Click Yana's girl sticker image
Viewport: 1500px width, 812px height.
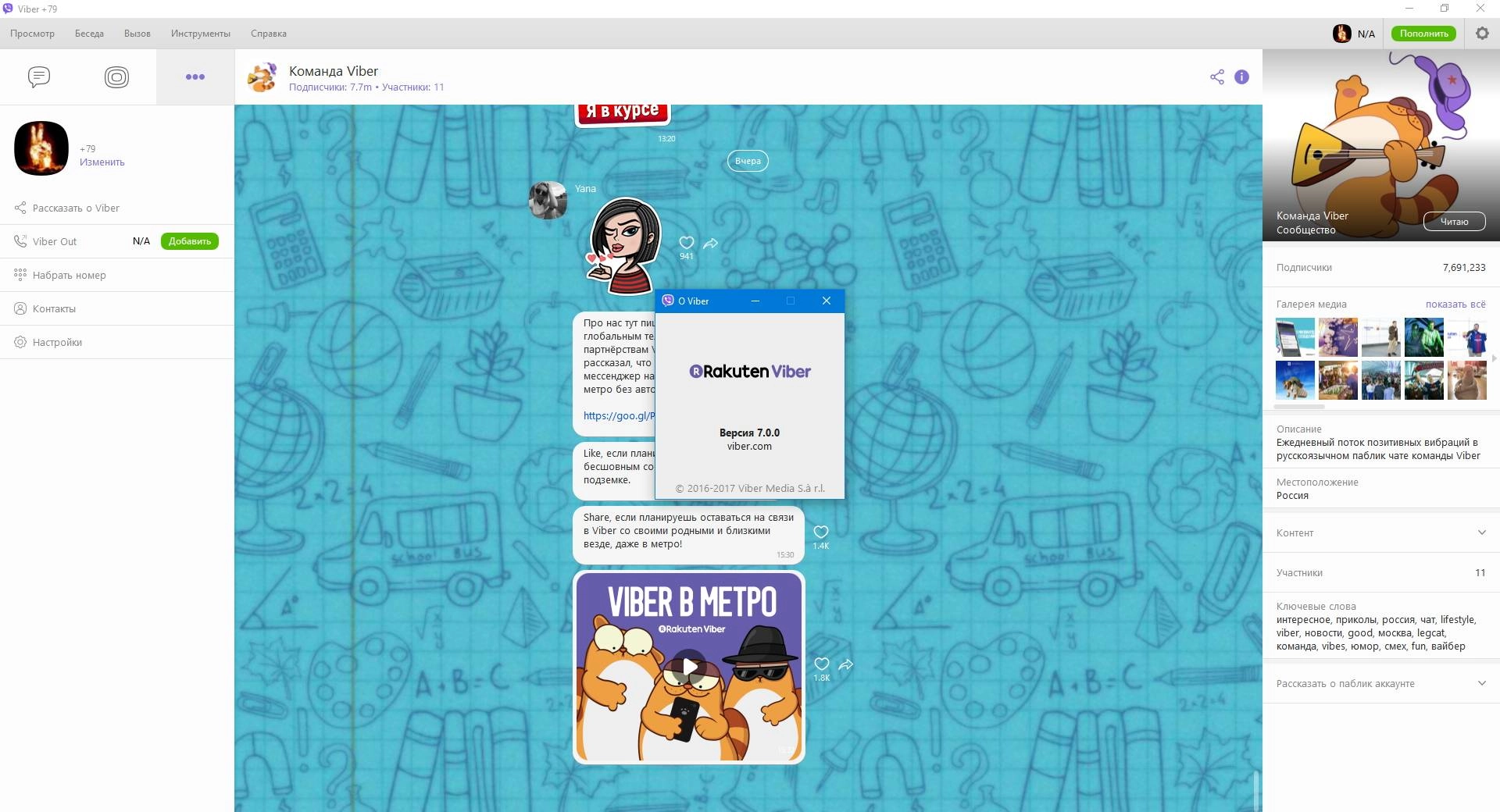click(623, 246)
